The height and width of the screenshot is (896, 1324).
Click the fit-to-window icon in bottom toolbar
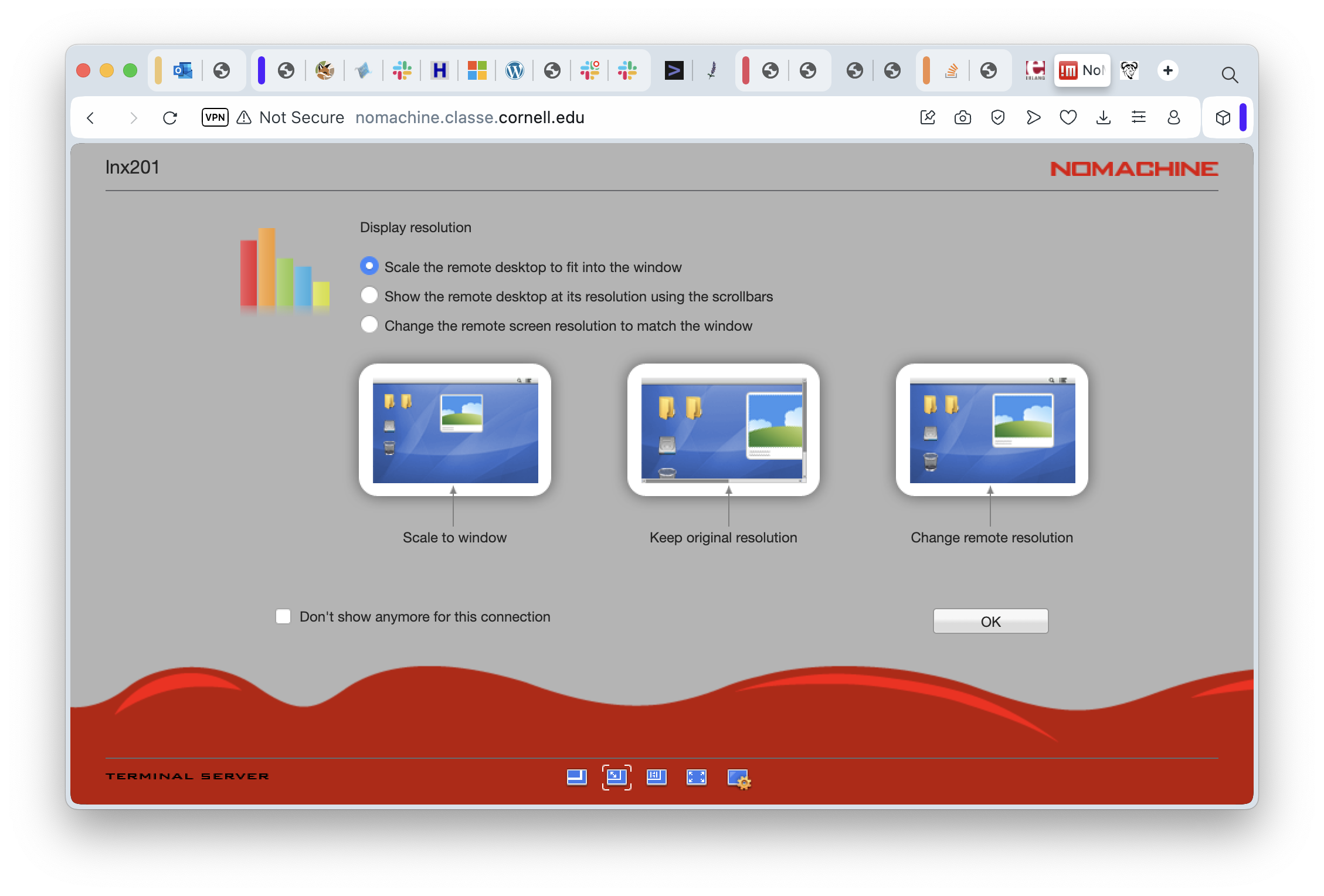tap(616, 778)
